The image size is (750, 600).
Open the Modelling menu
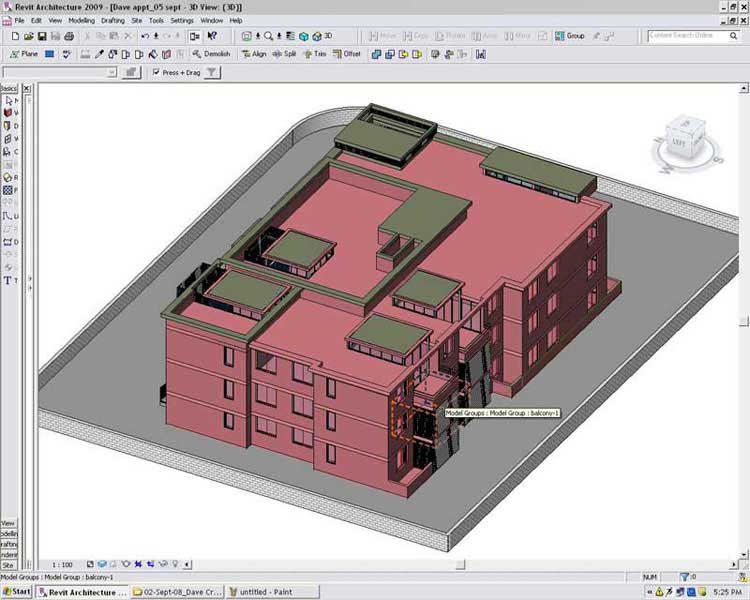pyautogui.click(x=81, y=20)
